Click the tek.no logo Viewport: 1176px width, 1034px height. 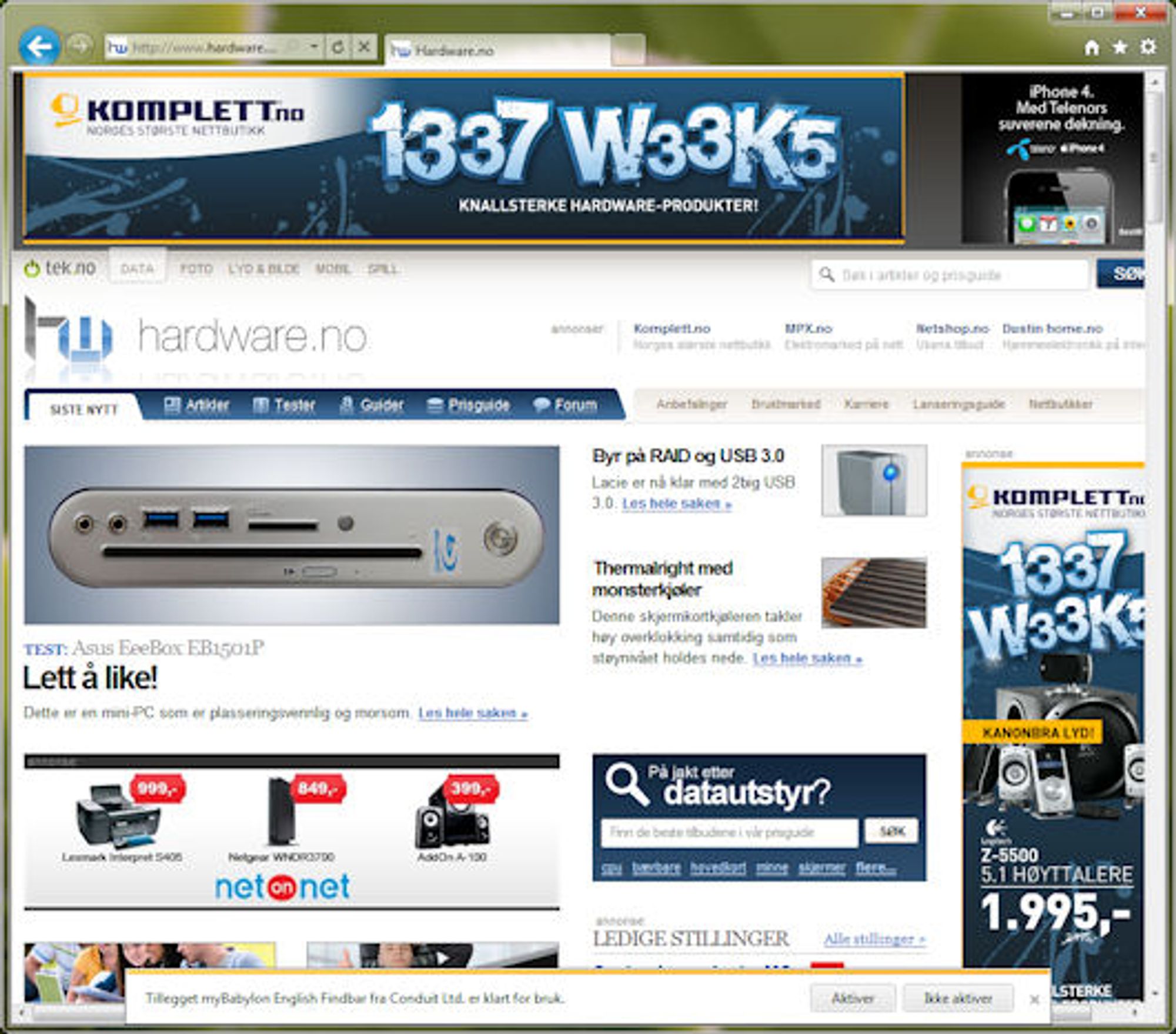click(60, 268)
